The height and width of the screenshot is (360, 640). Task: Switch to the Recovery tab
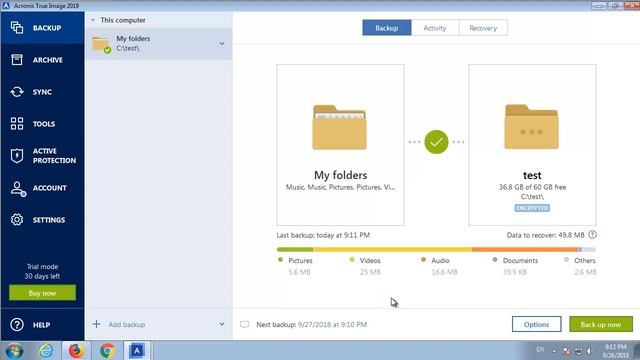pyautogui.click(x=483, y=28)
